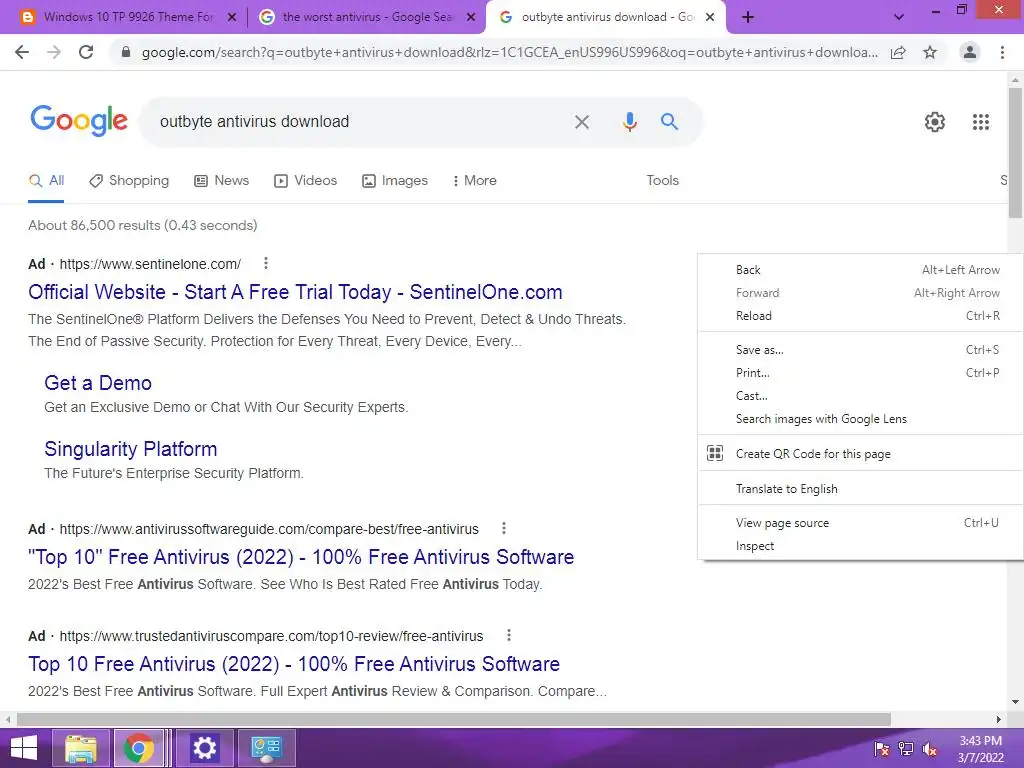This screenshot has height=768, width=1024.
Task: Click the Google logo
Action: (x=79, y=121)
